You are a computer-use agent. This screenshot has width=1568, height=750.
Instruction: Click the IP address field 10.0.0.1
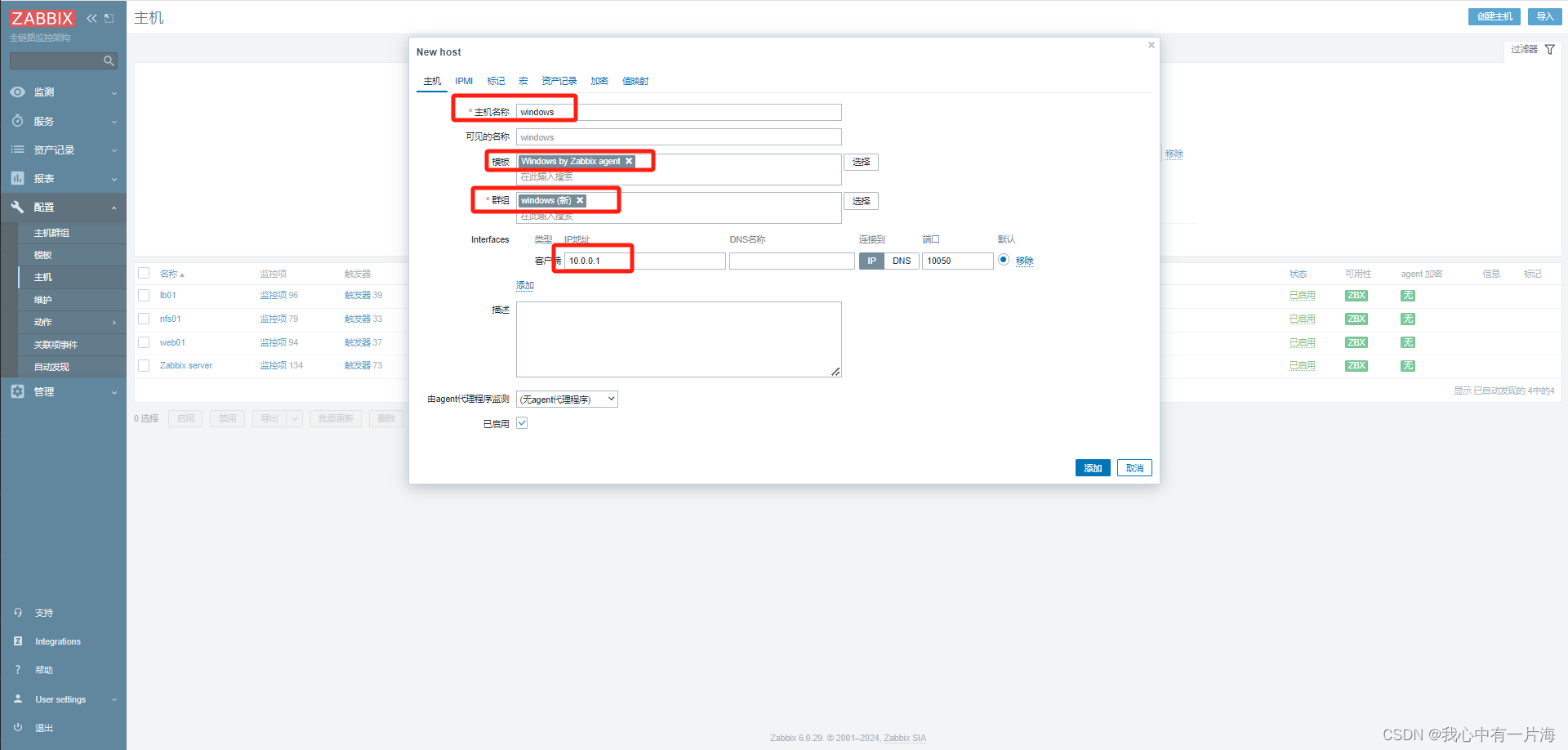tap(645, 261)
